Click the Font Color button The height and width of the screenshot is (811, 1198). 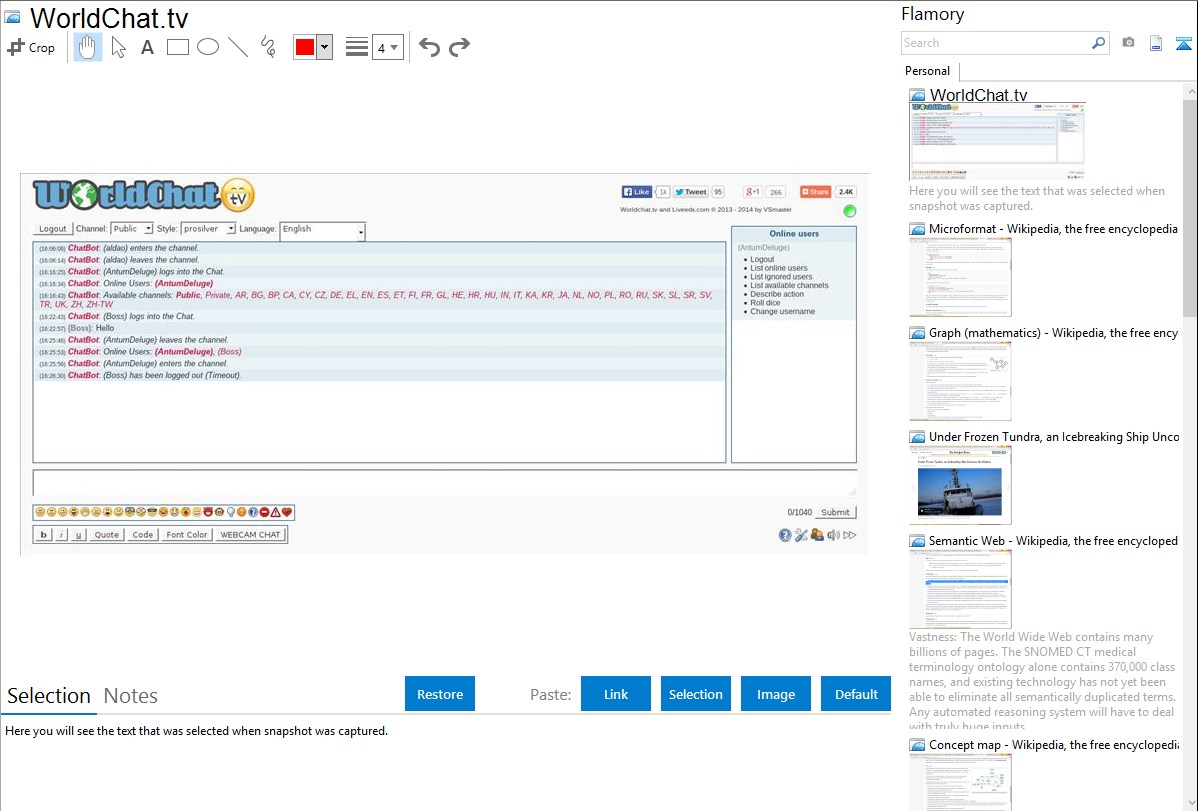coord(187,534)
